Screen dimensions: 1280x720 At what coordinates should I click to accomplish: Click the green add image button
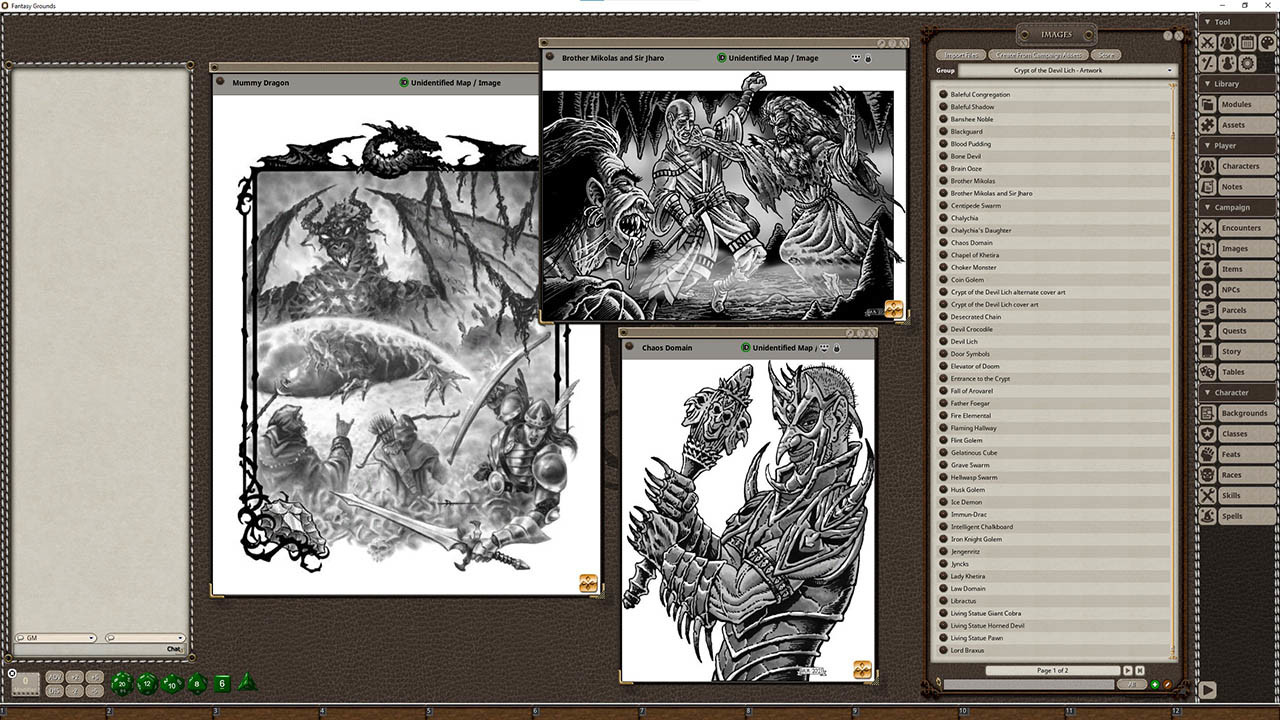point(1156,685)
